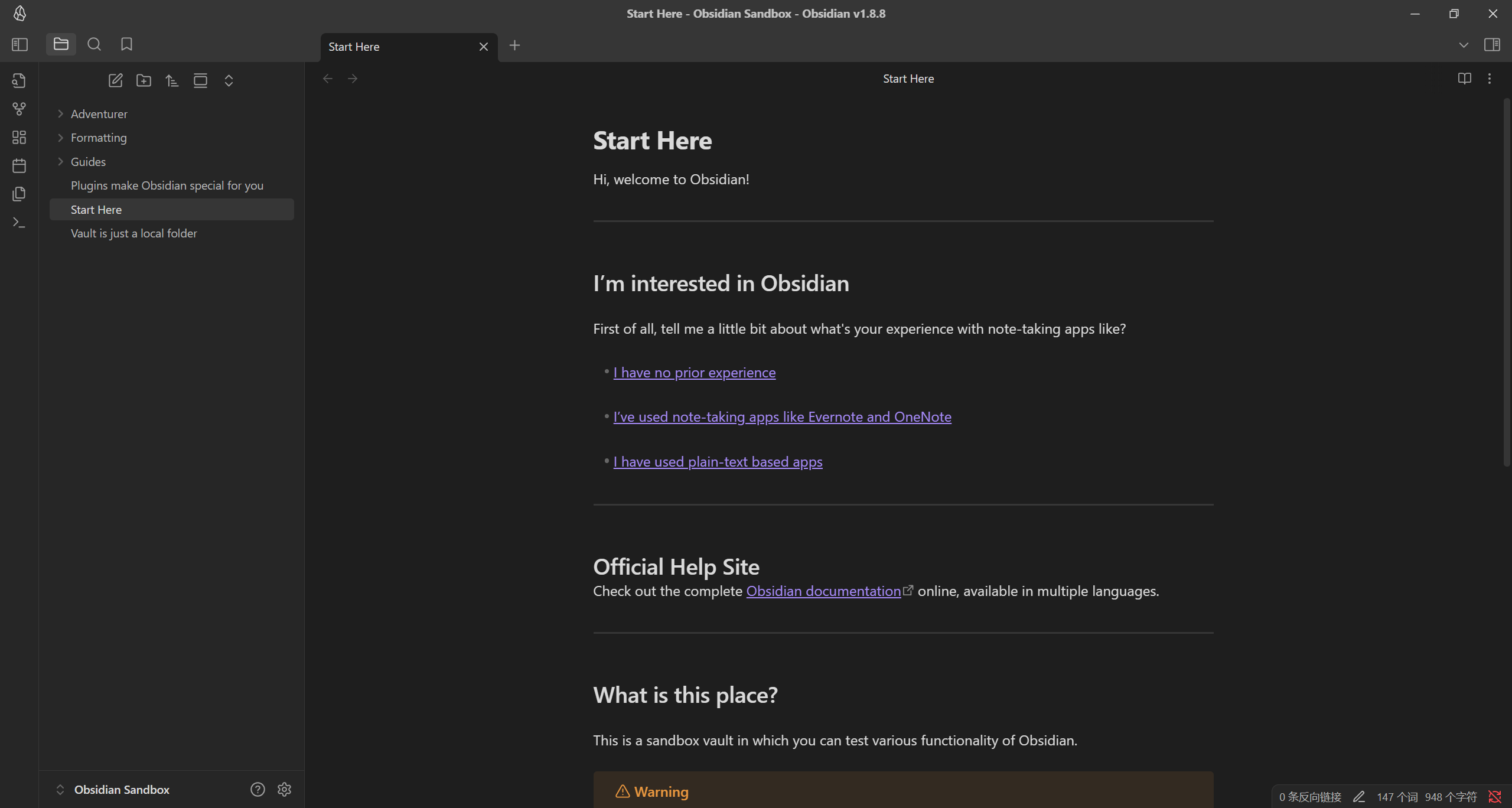Click the What is this place? heading

tap(685, 695)
